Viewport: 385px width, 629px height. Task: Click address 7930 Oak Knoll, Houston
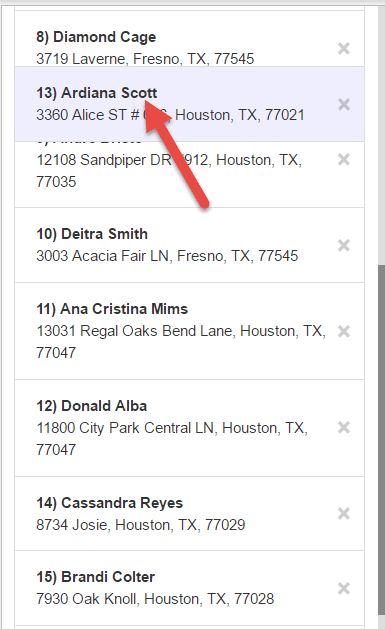[x=155, y=599]
